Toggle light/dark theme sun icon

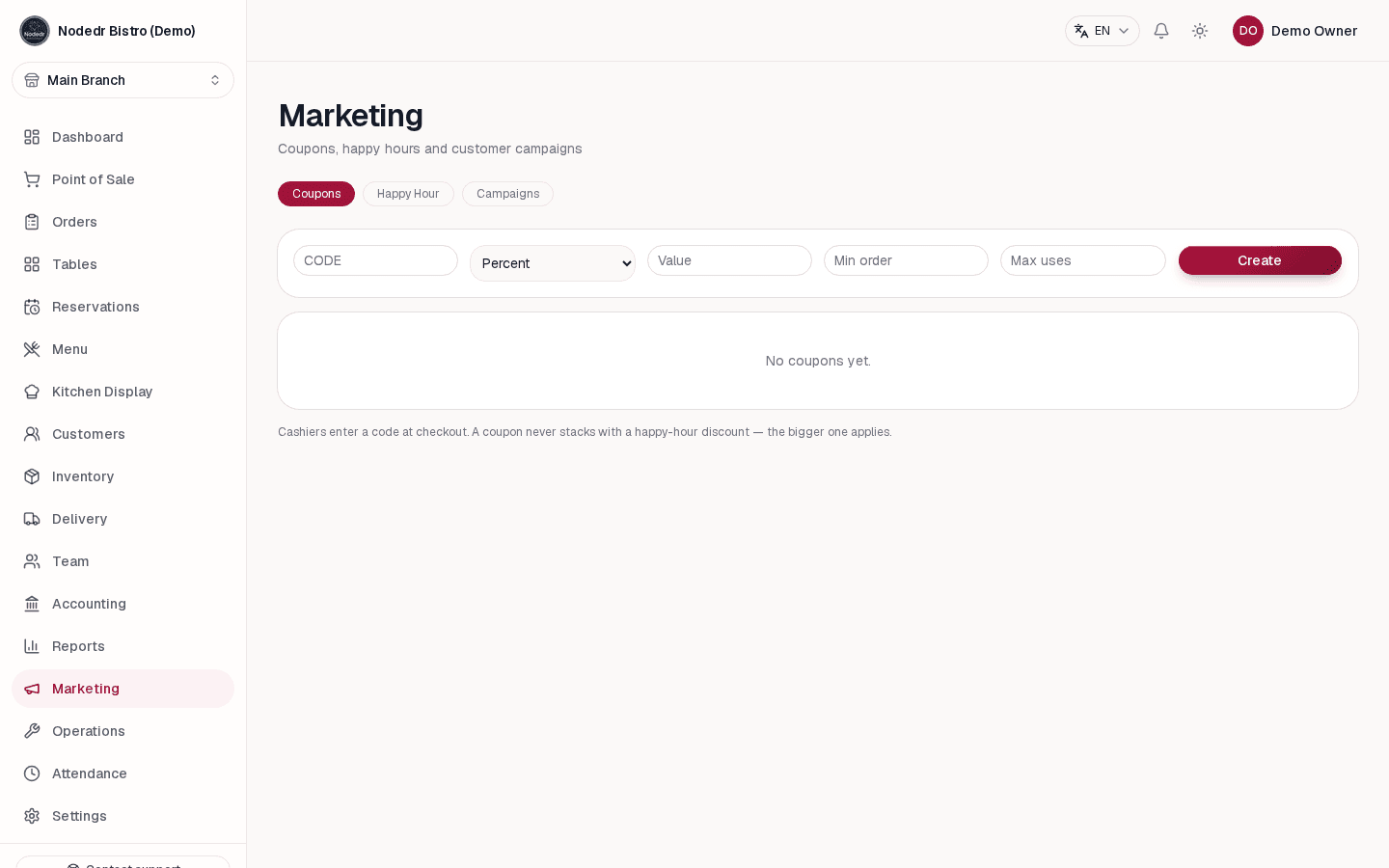pos(1200,31)
